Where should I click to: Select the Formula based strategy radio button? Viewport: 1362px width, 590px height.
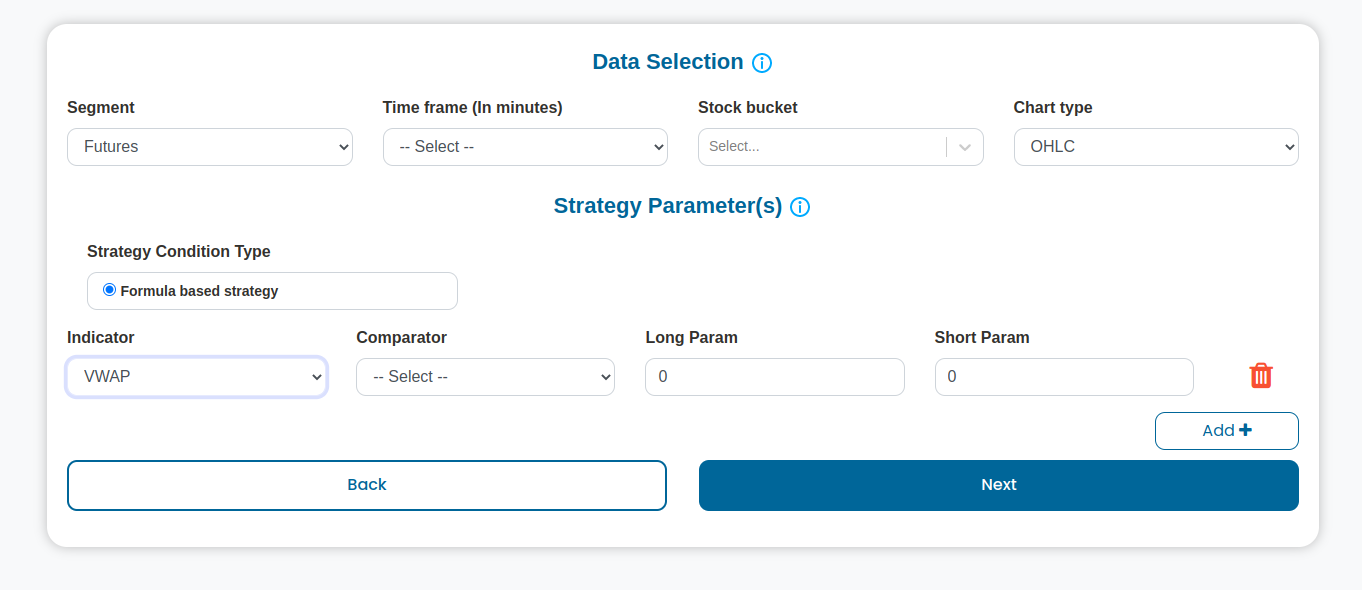110,290
